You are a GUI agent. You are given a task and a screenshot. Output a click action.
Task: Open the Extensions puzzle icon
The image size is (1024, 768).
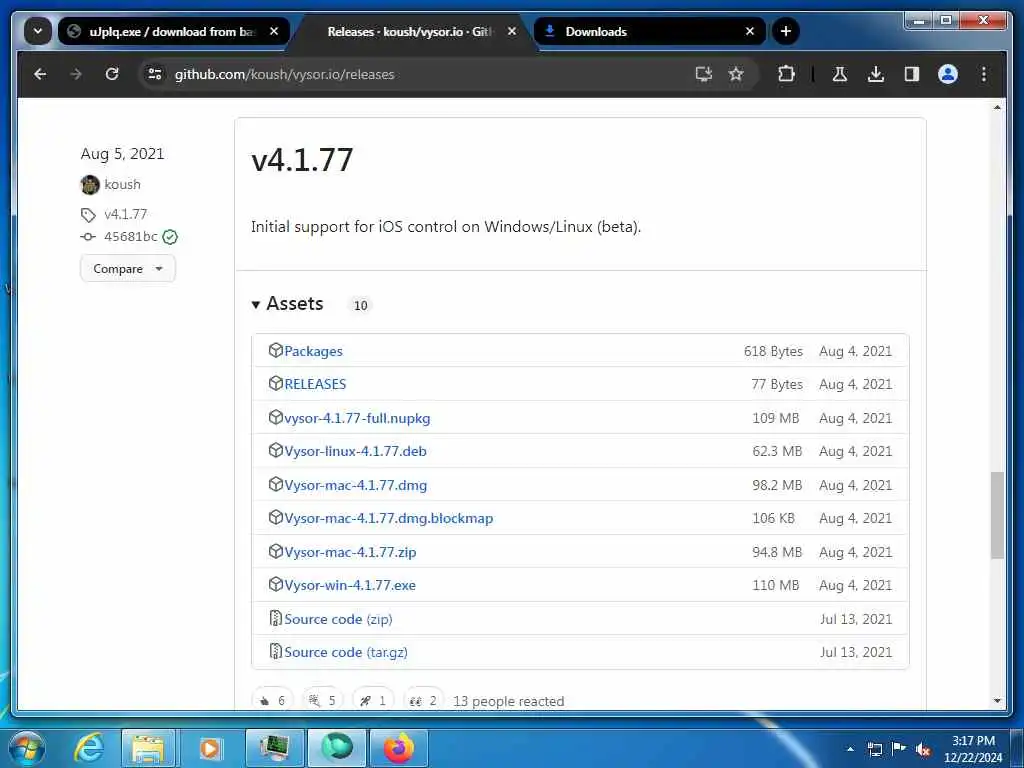click(786, 74)
